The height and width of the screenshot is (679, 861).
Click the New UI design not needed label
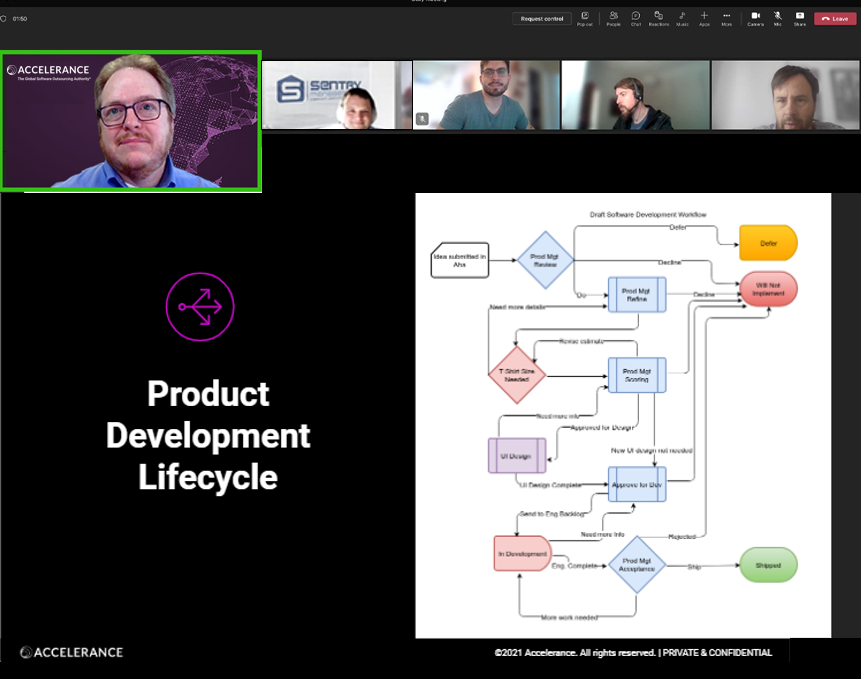coord(652,450)
